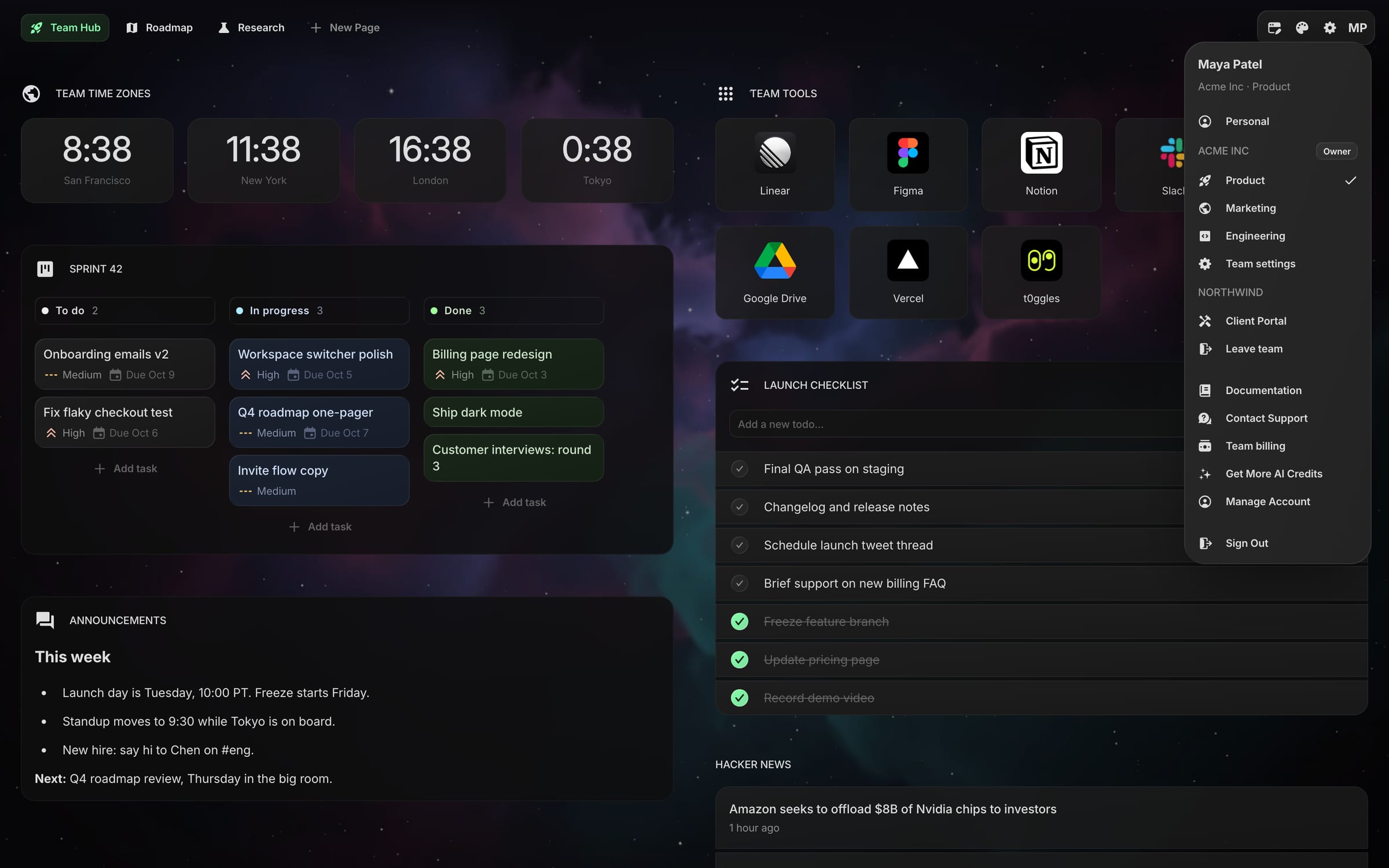Open the Linear tool tile
Screen dimensions: 1389x868
pos(774,165)
